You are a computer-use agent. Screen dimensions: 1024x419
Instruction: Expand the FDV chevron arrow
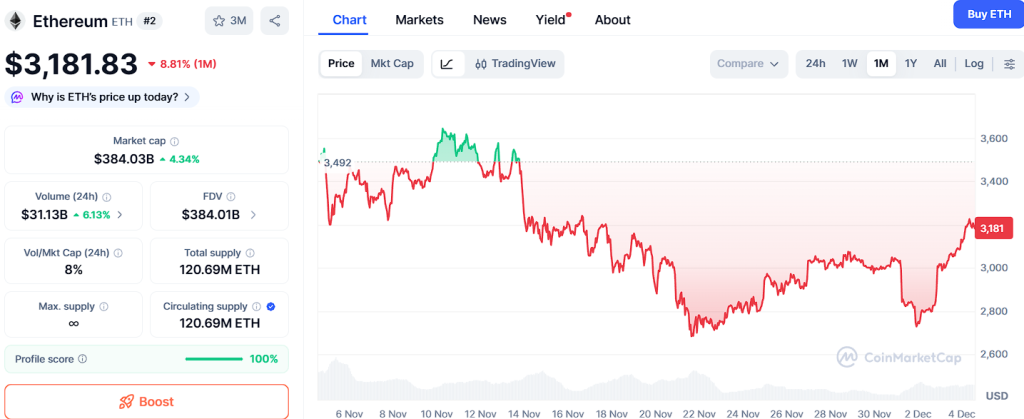tap(253, 215)
